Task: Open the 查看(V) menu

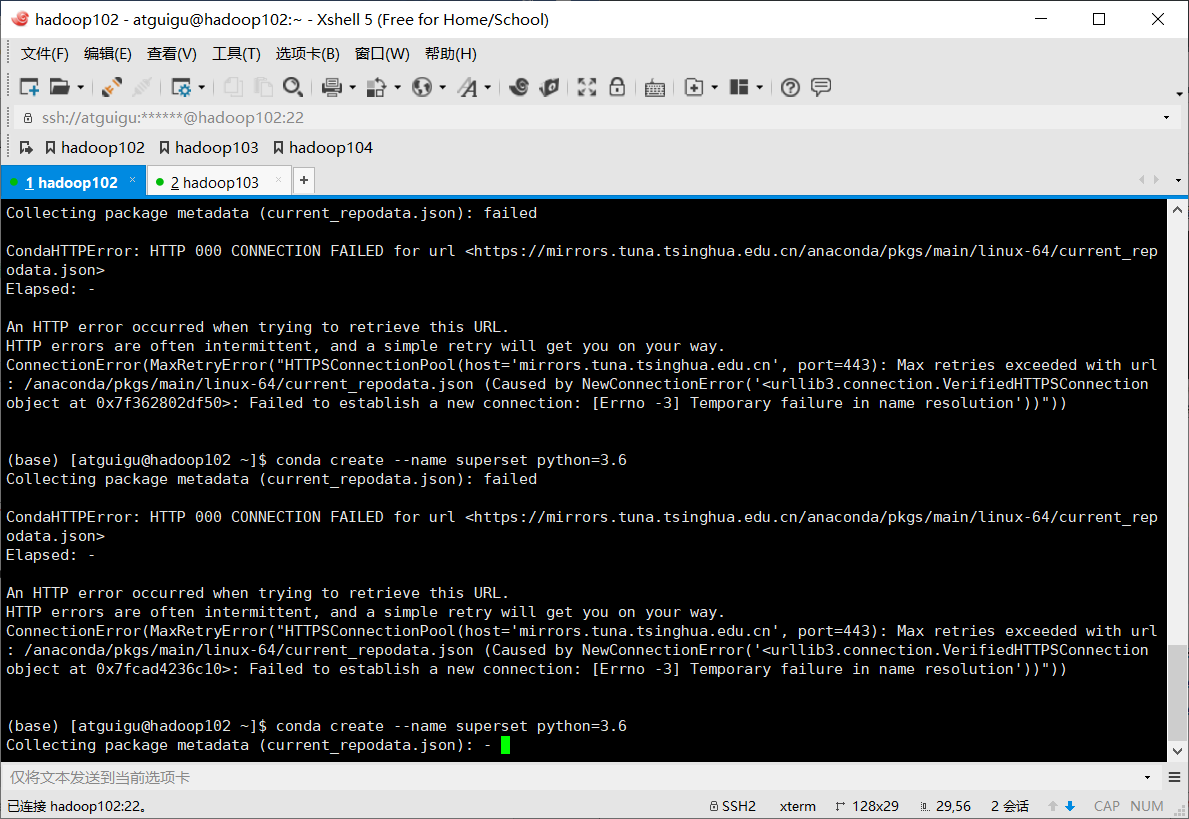Action: pyautogui.click(x=172, y=54)
